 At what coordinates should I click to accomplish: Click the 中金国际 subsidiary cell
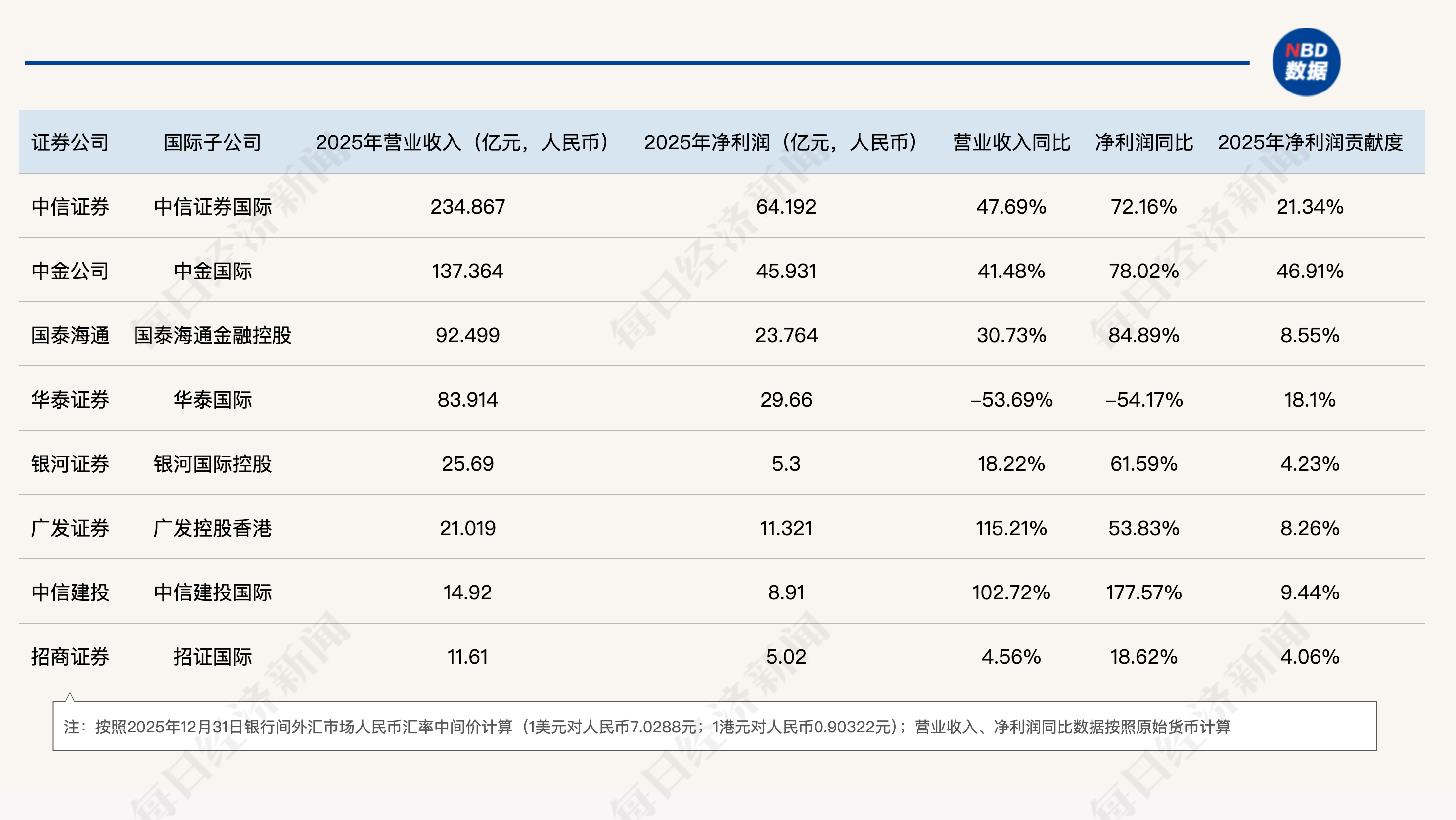pos(213,271)
